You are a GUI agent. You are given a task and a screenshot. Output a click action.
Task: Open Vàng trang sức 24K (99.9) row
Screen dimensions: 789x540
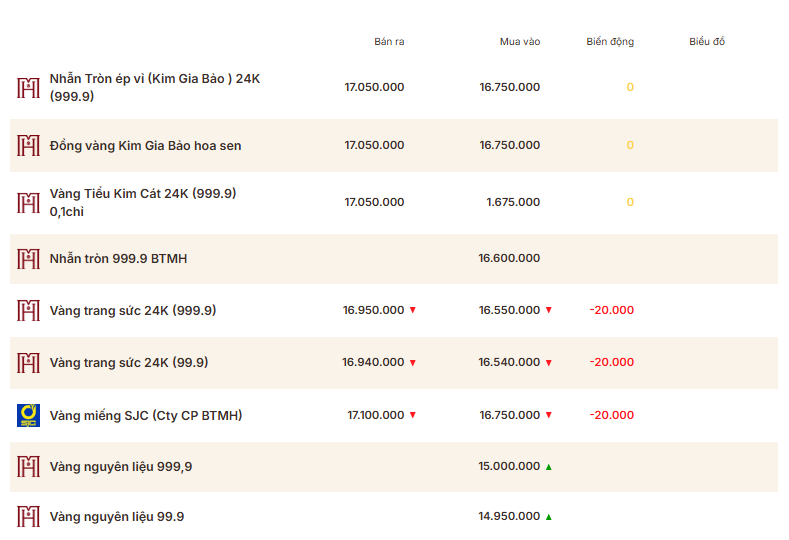click(x=128, y=363)
